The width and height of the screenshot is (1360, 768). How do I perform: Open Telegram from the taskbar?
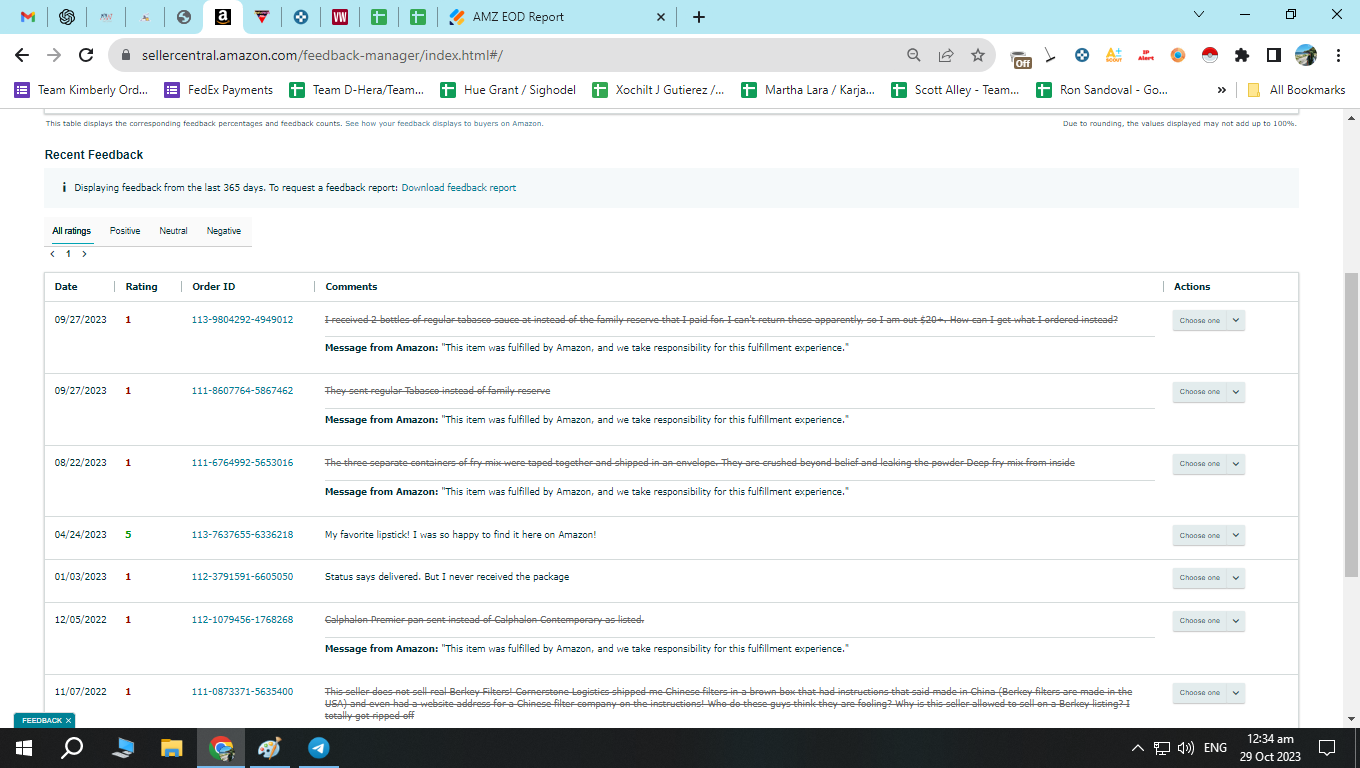point(319,747)
